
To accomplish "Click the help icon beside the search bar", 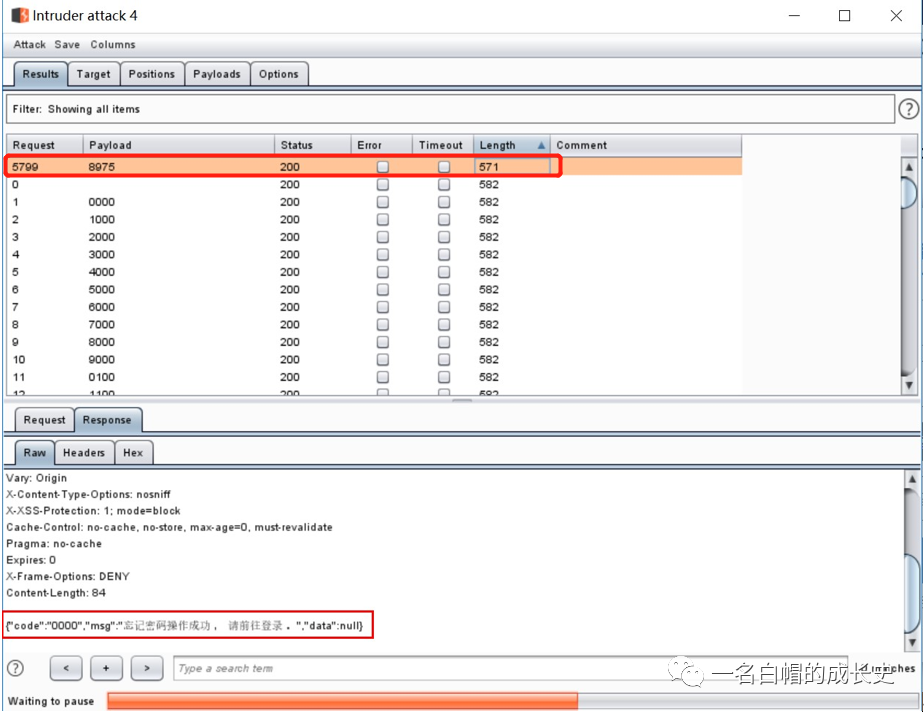I will pos(15,668).
